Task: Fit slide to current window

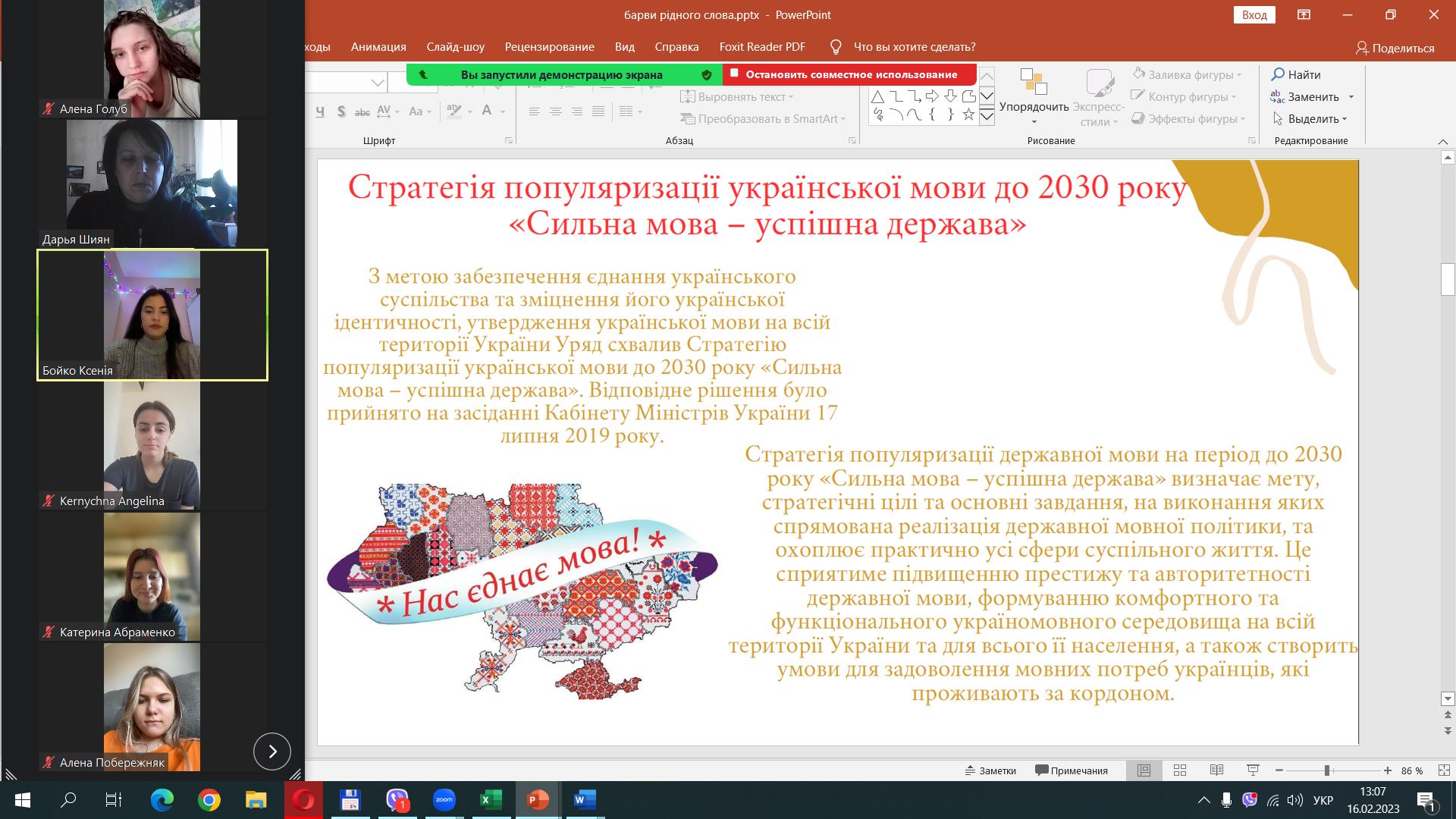Action: (x=1443, y=770)
